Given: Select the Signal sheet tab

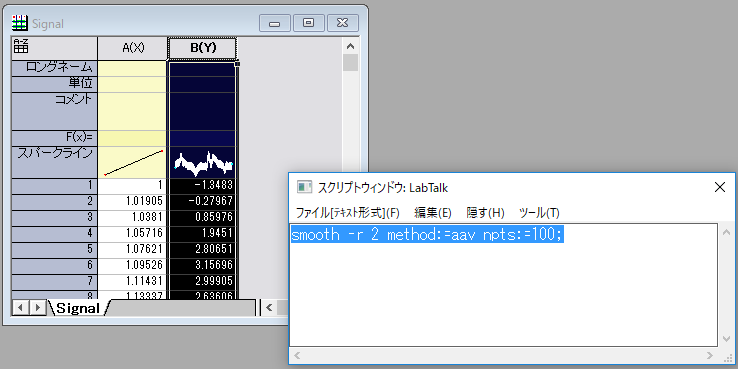Looking at the screenshot, I should point(78,308).
